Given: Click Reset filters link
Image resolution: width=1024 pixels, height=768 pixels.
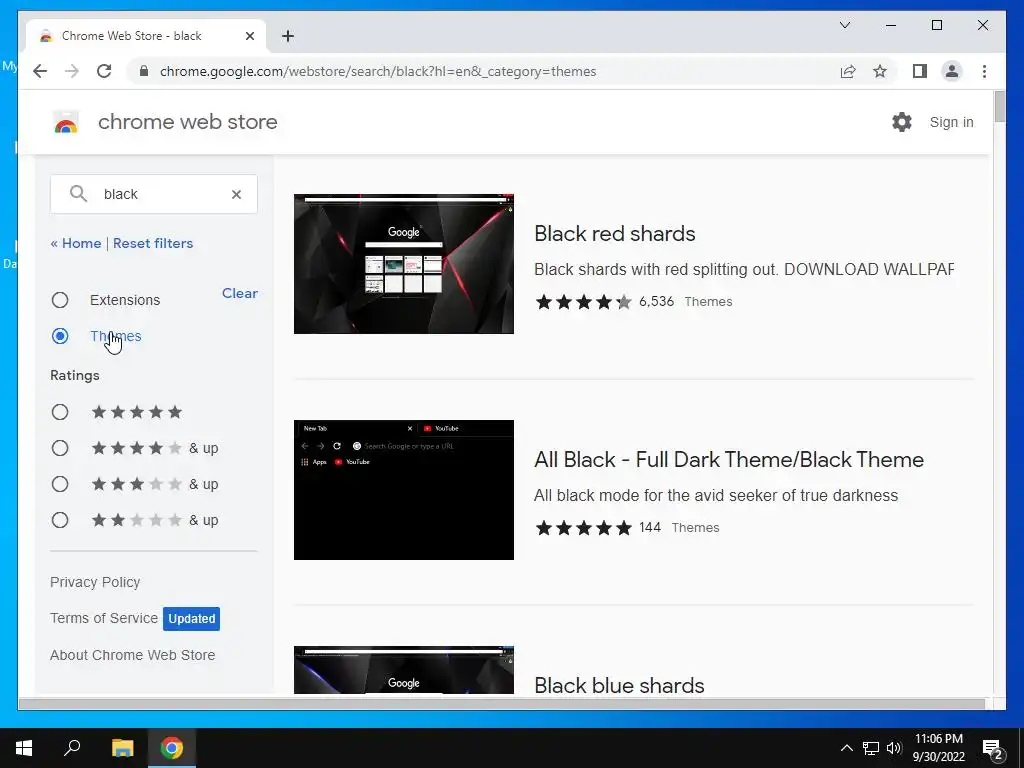Looking at the screenshot, I should pyautogui.click(x=153, y=243).
